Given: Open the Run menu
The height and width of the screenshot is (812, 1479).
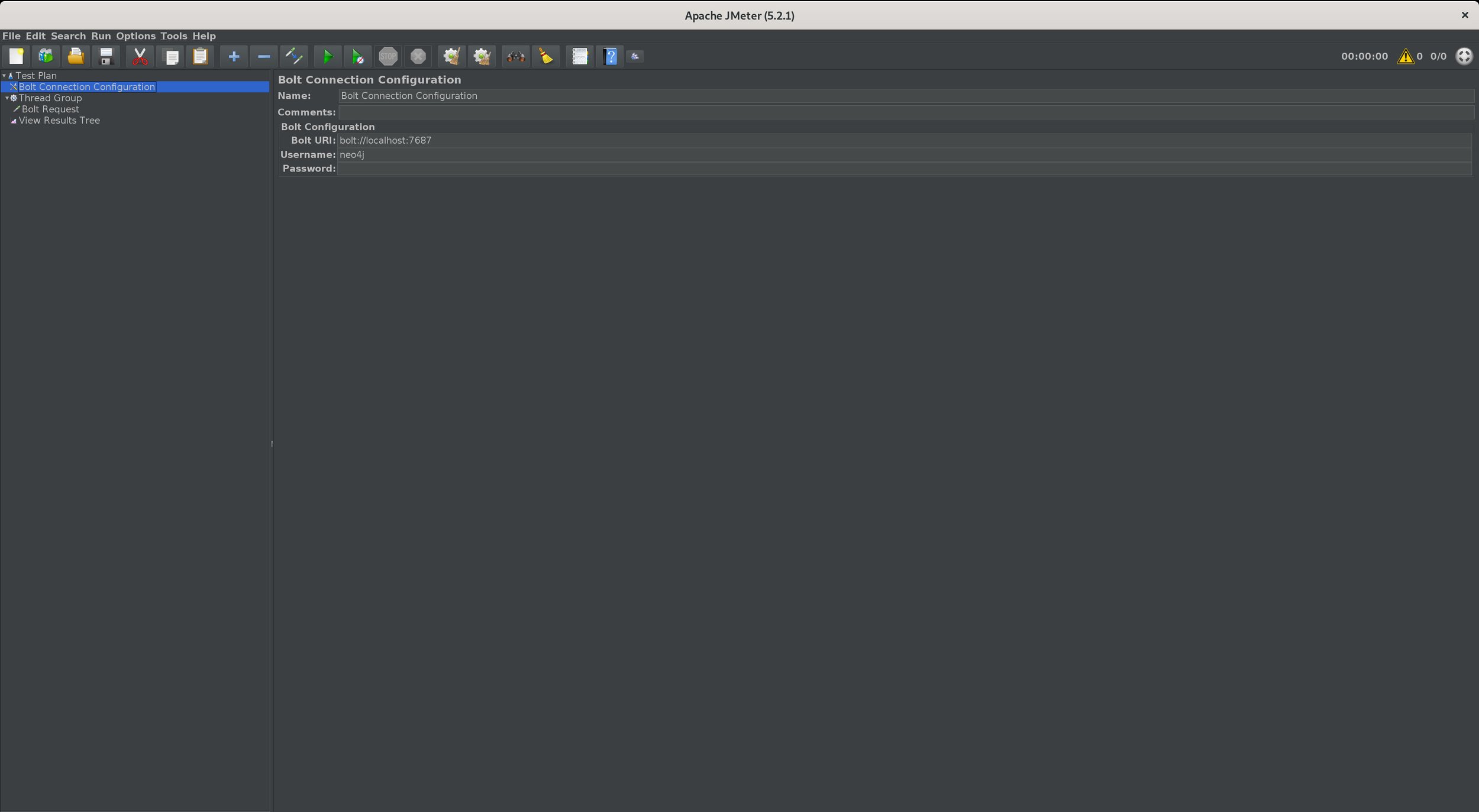Looking at the screenshot, I should pos(101,36).
